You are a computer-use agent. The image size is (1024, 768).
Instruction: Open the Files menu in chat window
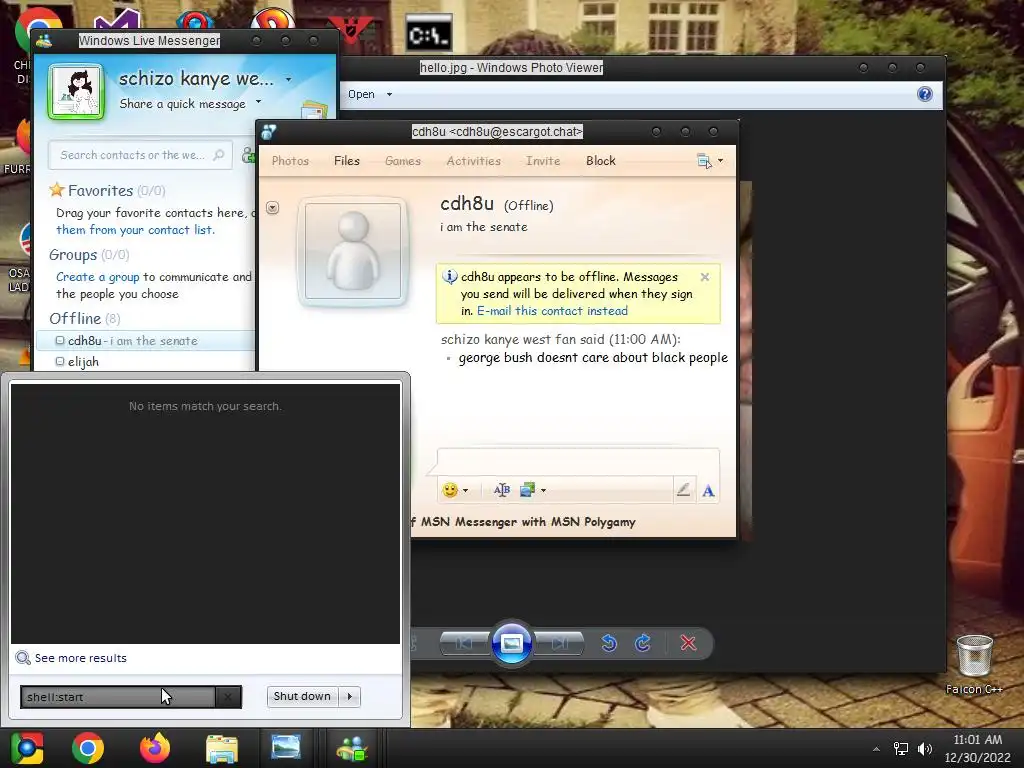347,161
